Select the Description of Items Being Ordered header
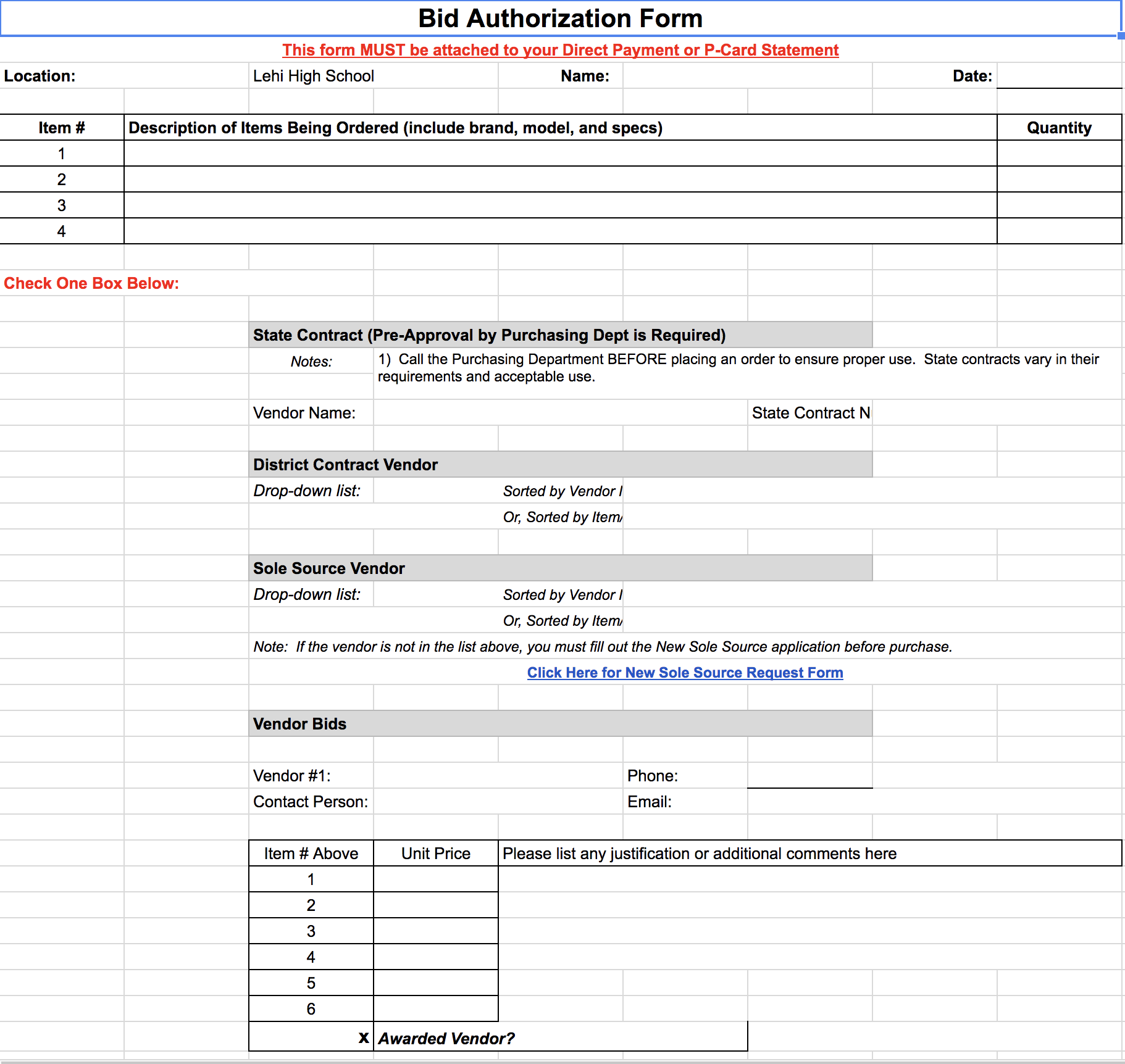1125x1064 pixels. pyautogui.click(x=561, y=128)
